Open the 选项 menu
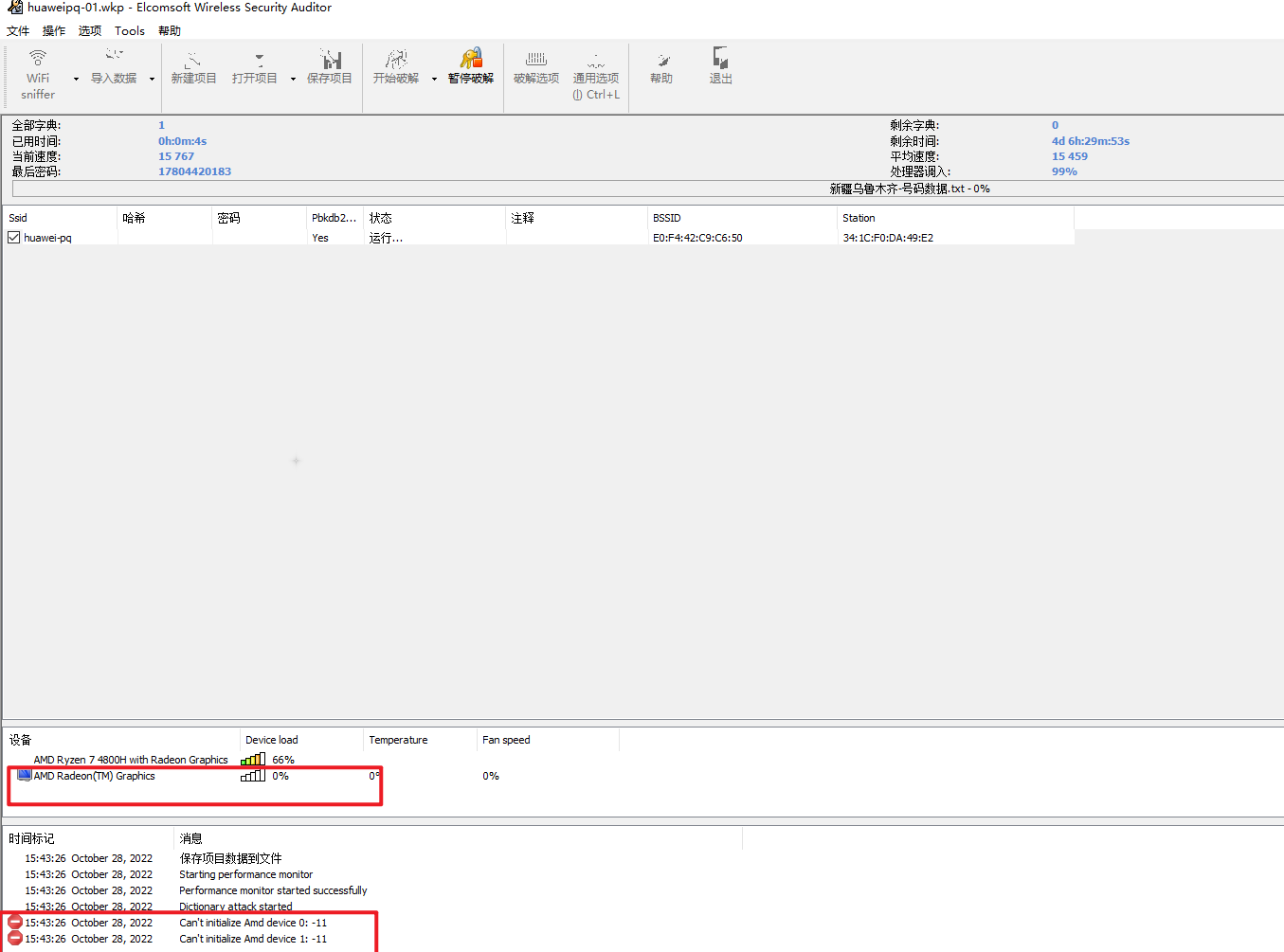 90,30
